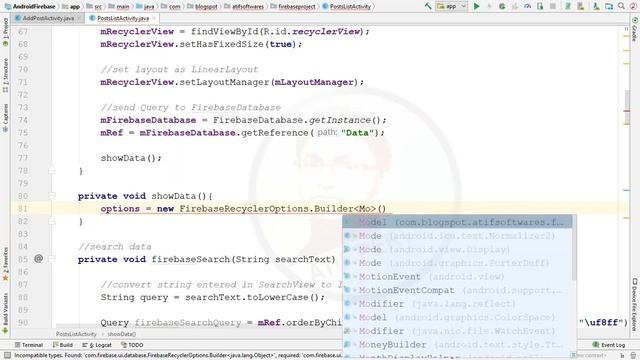Screen dimensions: 640x360
Task: Toggle tool window bars icon in status bar
Action: coord(7,356)
